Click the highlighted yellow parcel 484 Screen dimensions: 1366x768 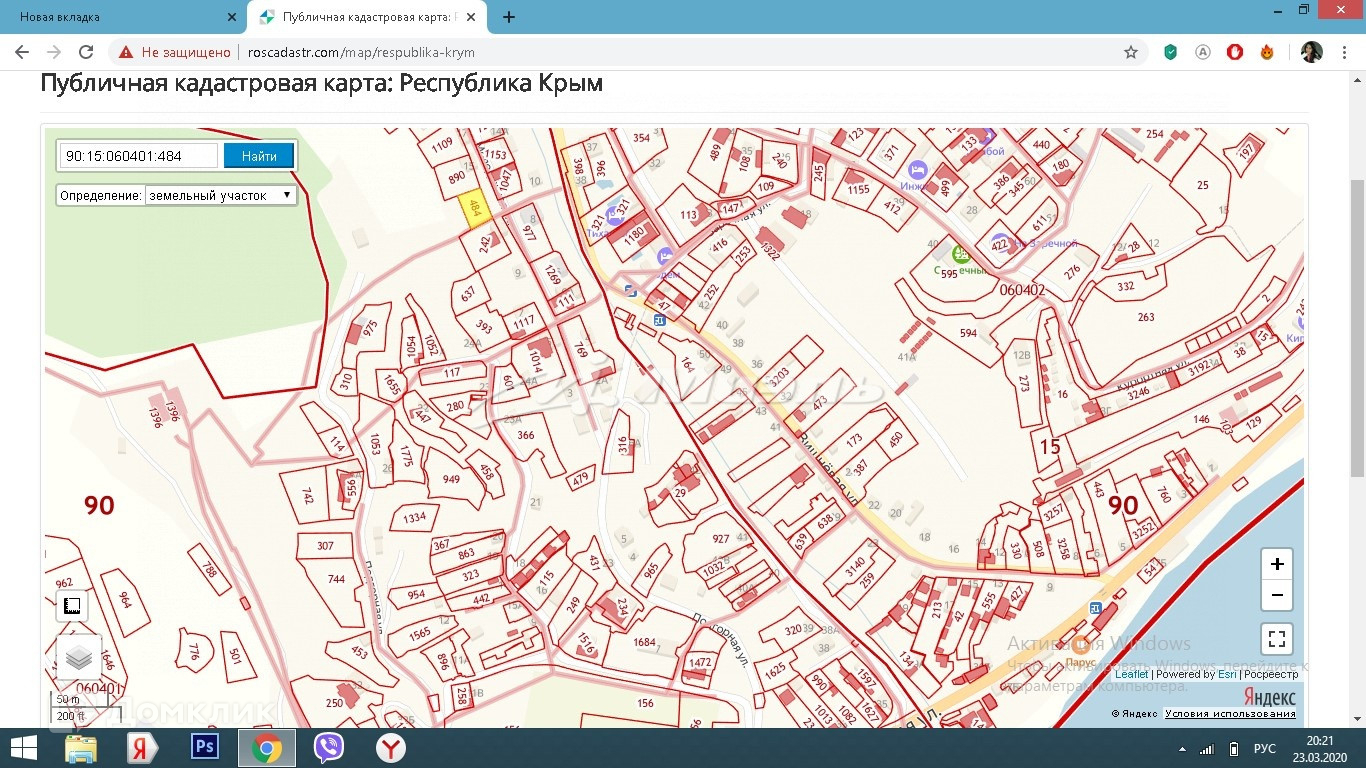click(x=473, y=210)
